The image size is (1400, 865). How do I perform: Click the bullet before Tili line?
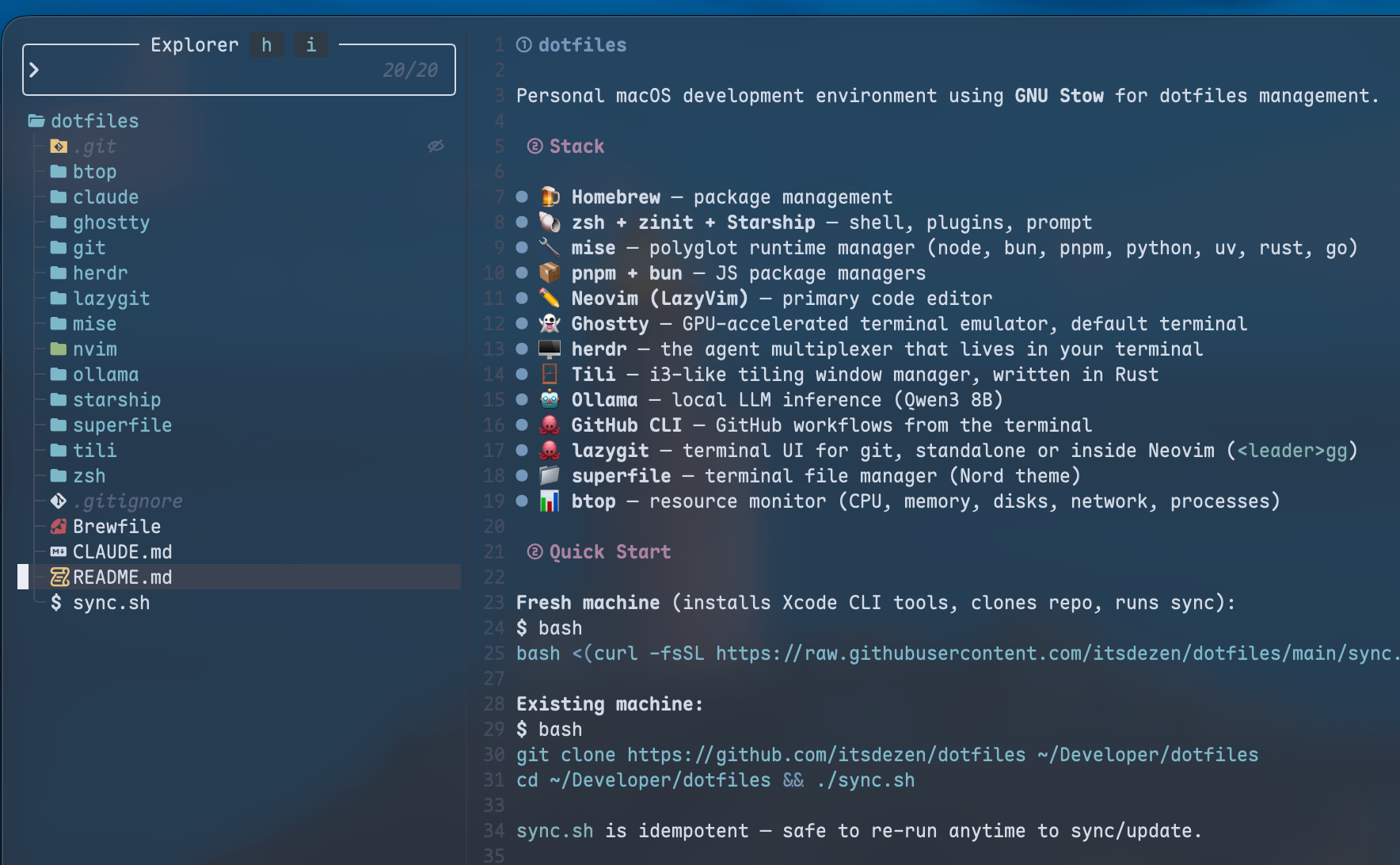(522, 374)
